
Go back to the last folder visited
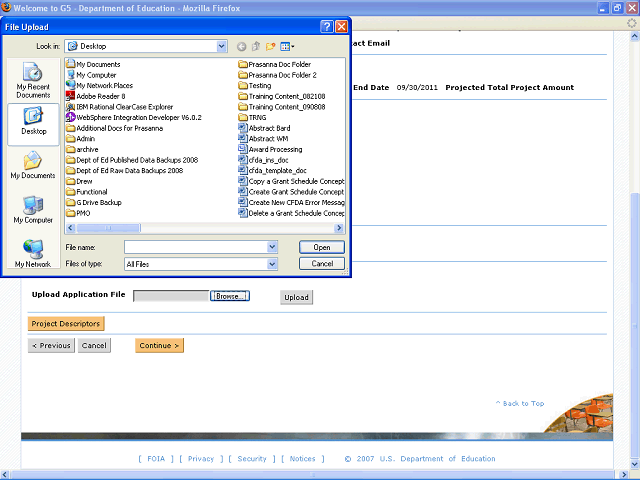click(242, 47)
